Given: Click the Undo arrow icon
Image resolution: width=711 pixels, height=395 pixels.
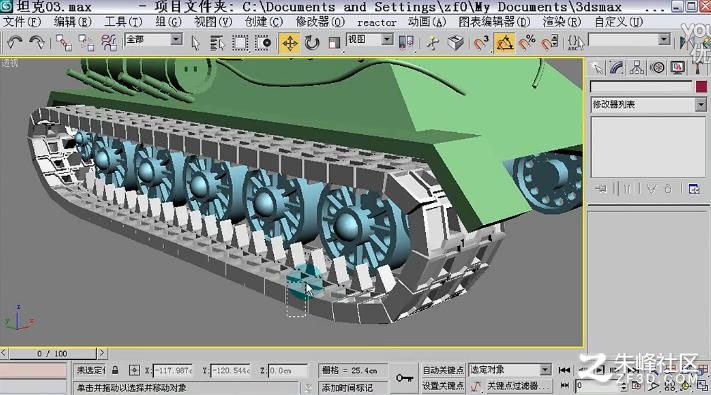Looking at the screenshot, I should coord(15,43).
